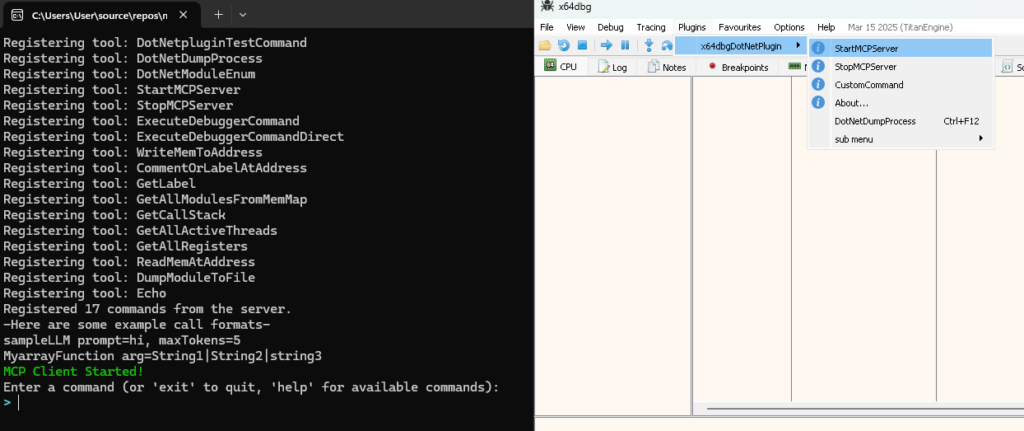Click the x64dbg bug icon in title bar

(x=547, y=7)
